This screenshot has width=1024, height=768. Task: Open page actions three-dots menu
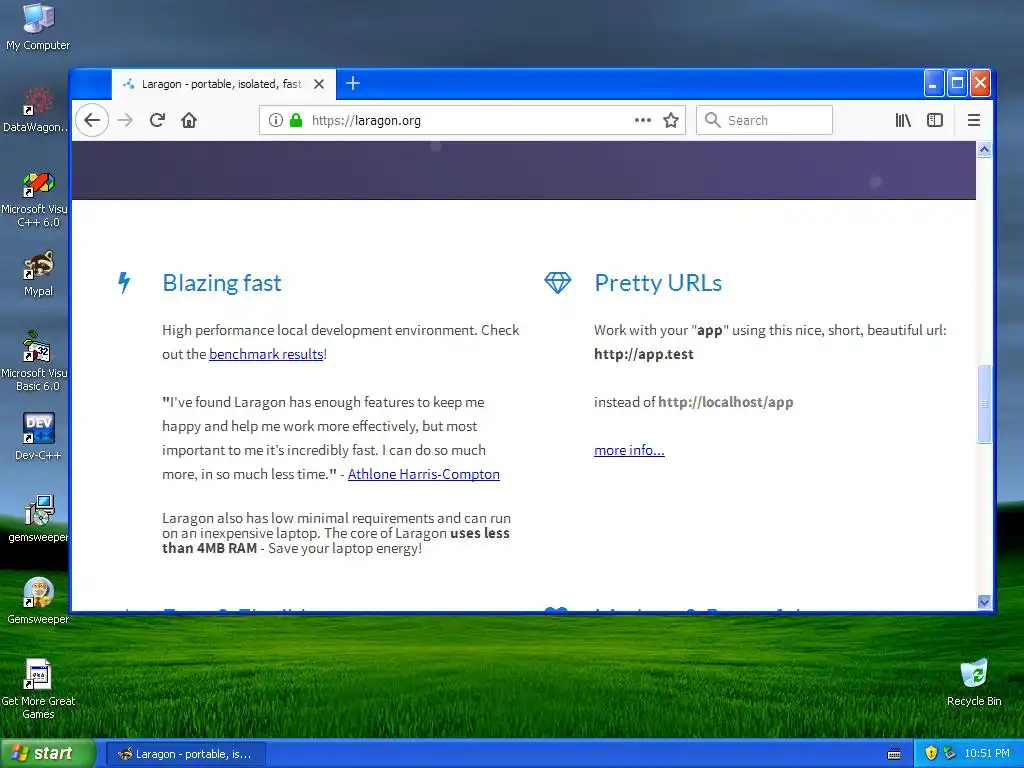pos(643,120)
